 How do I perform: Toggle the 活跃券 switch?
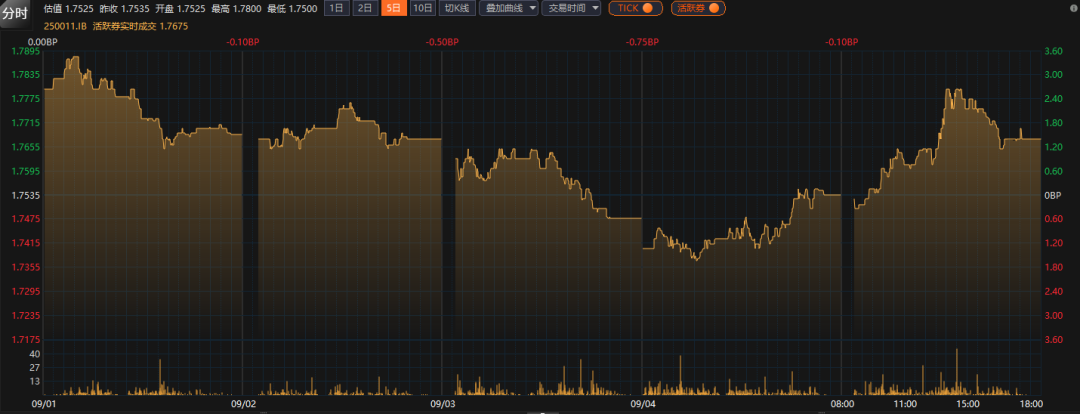pyautogui.click(x=698, y=8)
